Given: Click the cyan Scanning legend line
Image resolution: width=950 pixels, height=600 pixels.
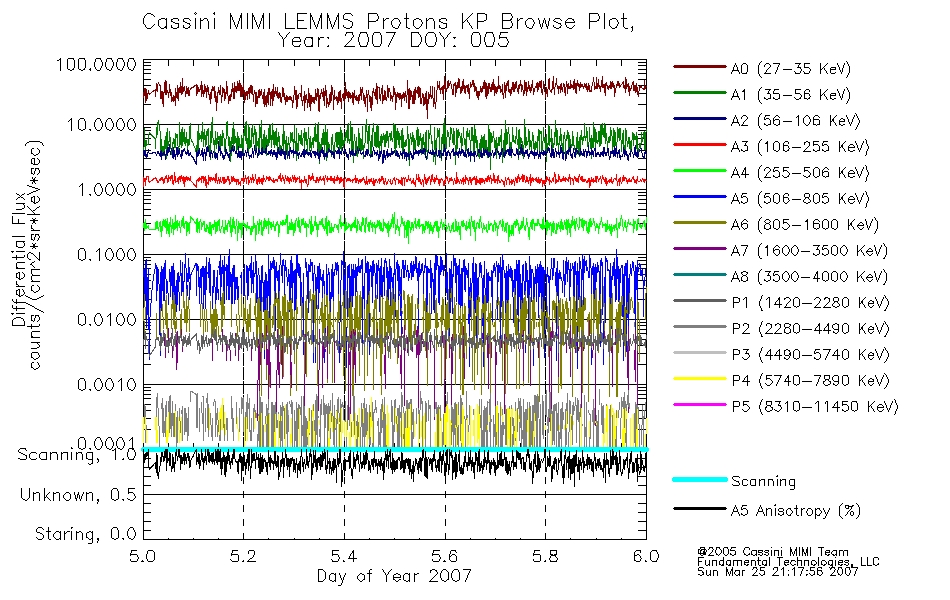Looking at the screenshot, I should point(699,479).
